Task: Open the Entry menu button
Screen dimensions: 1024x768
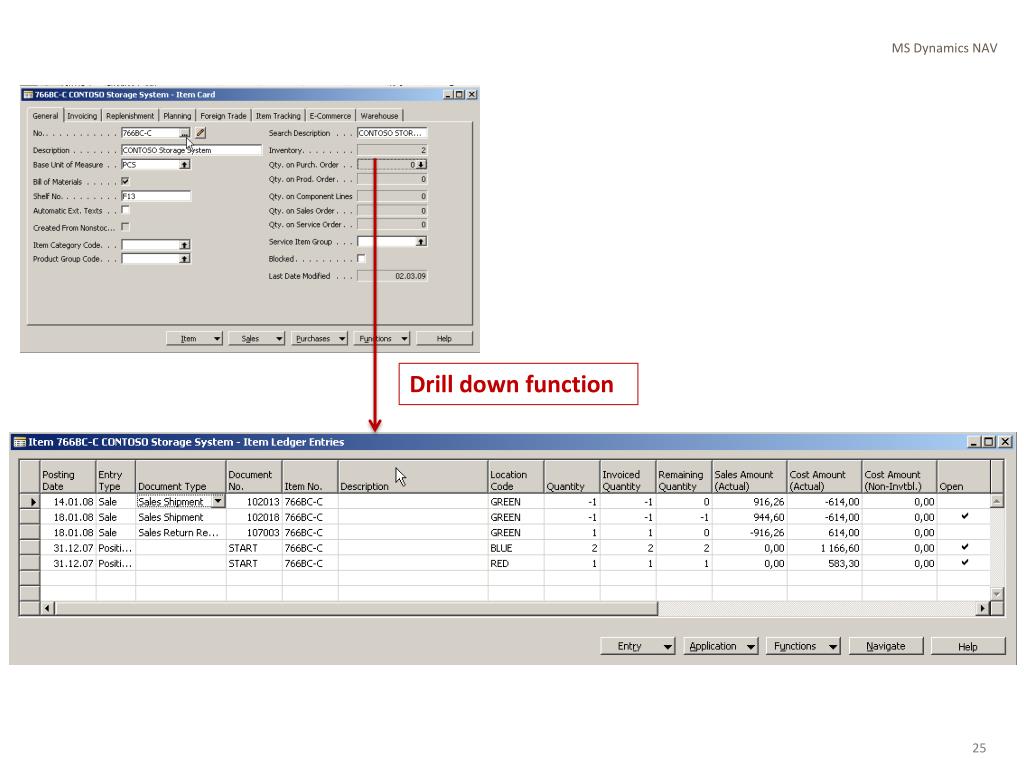Action: (x=637, y=646)
